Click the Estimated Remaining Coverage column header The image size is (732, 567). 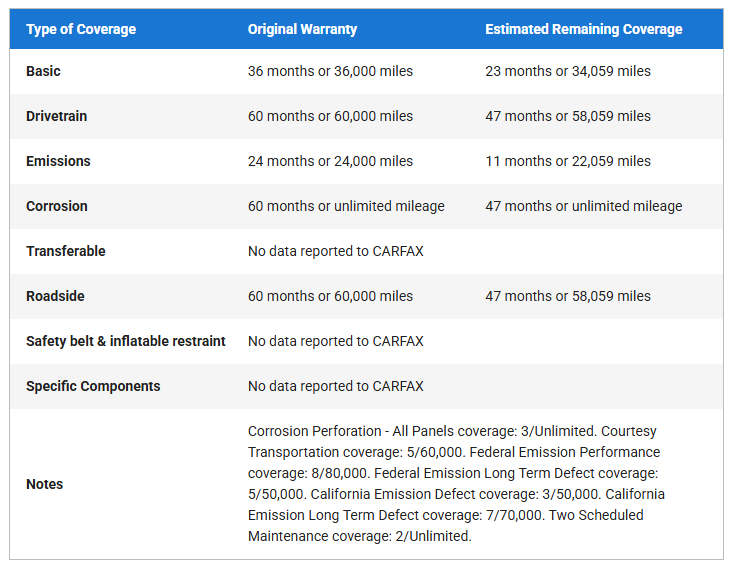[583, 29]
